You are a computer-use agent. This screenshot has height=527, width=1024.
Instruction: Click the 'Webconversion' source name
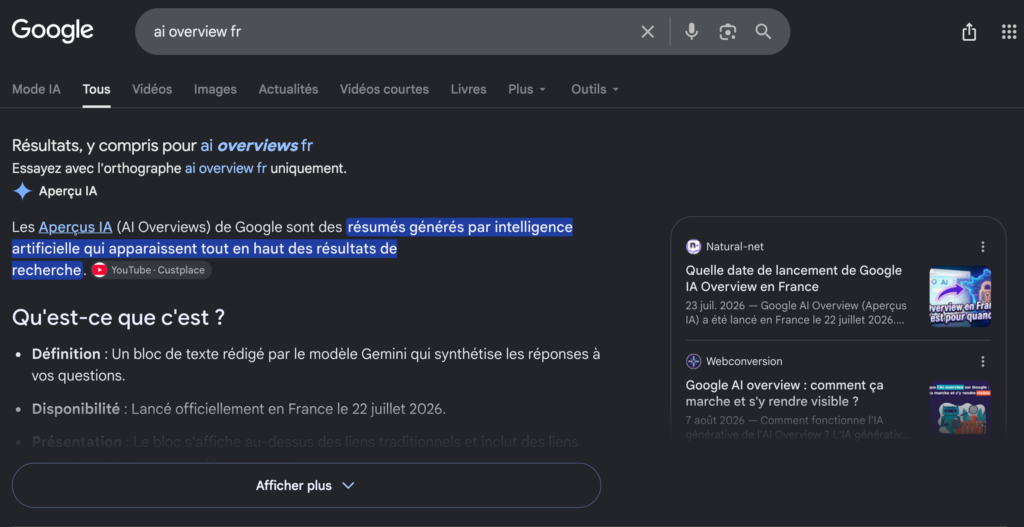pyautogui.click(x=744, y=361)
